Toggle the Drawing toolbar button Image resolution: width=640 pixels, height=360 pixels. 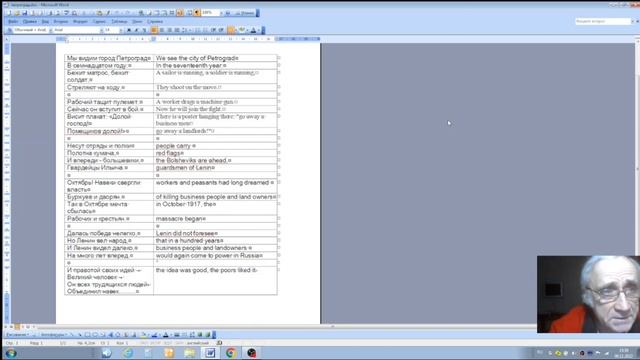180,13
